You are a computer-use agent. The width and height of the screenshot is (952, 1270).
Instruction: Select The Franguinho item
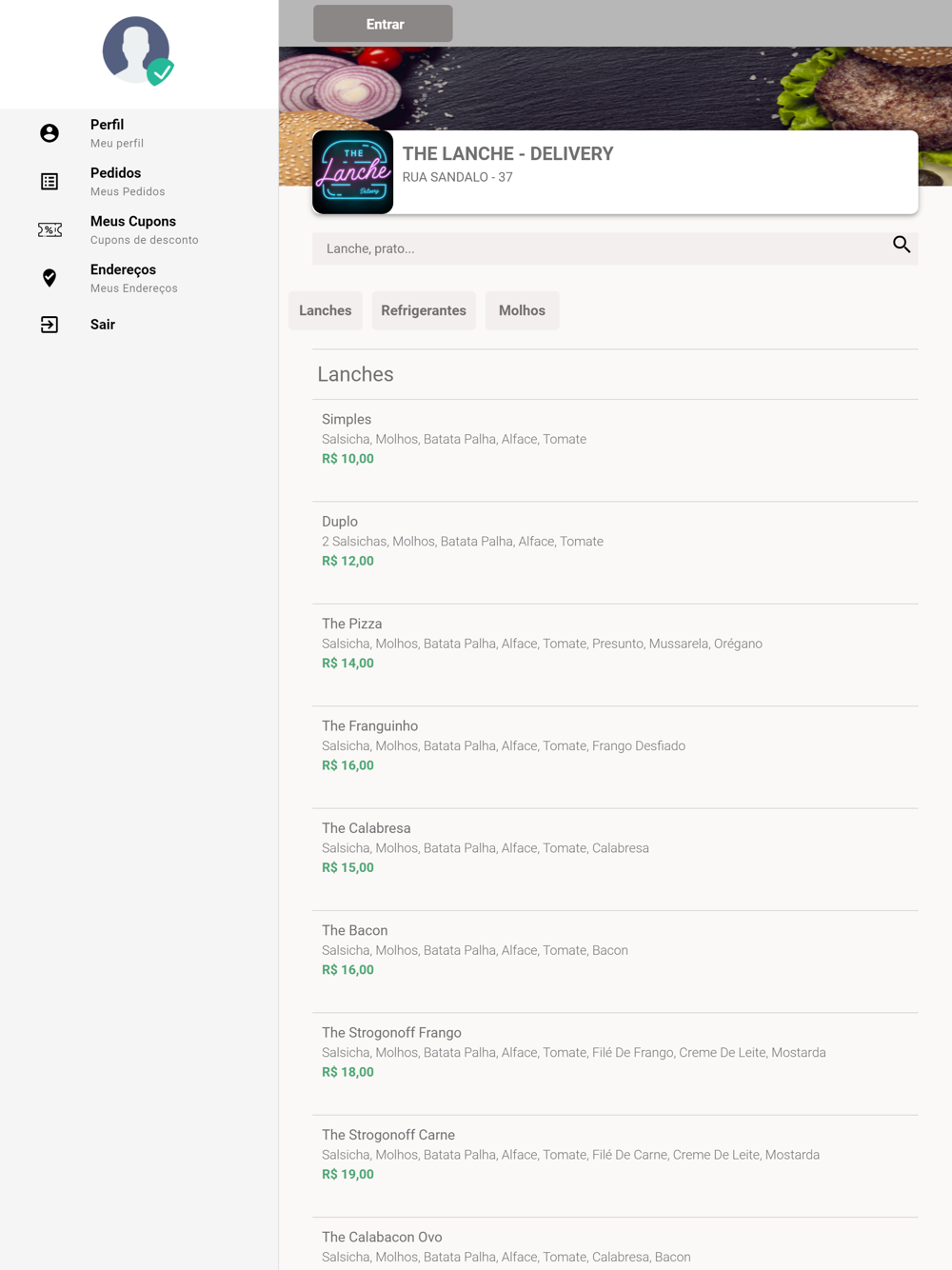pyautogui.click(x=615, y=757)
